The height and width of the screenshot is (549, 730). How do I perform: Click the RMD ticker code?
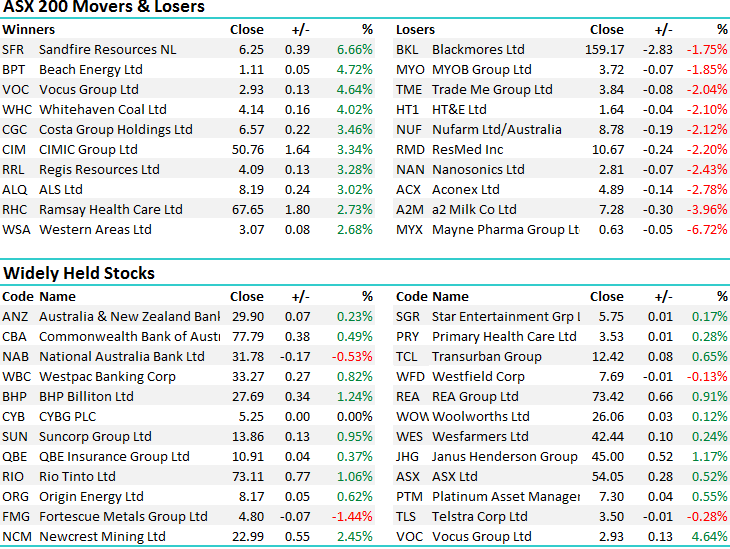tap(410, 150)
